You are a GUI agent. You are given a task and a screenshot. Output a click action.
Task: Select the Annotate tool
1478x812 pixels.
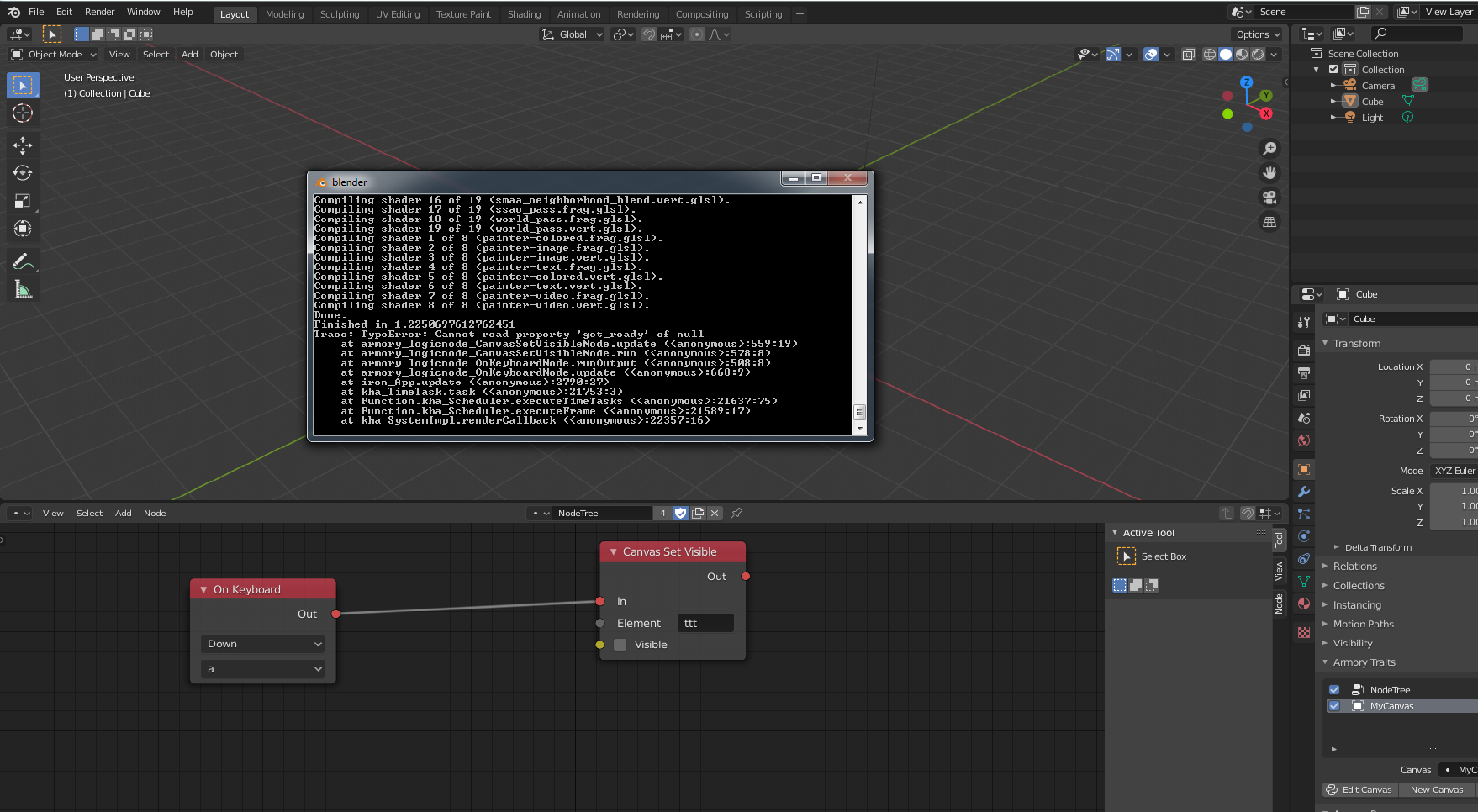click(x=23, y=261)
